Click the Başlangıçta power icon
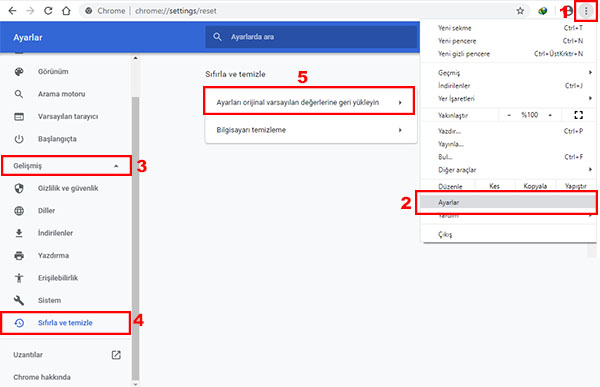600x387 pixels. (x=19, y=139)
